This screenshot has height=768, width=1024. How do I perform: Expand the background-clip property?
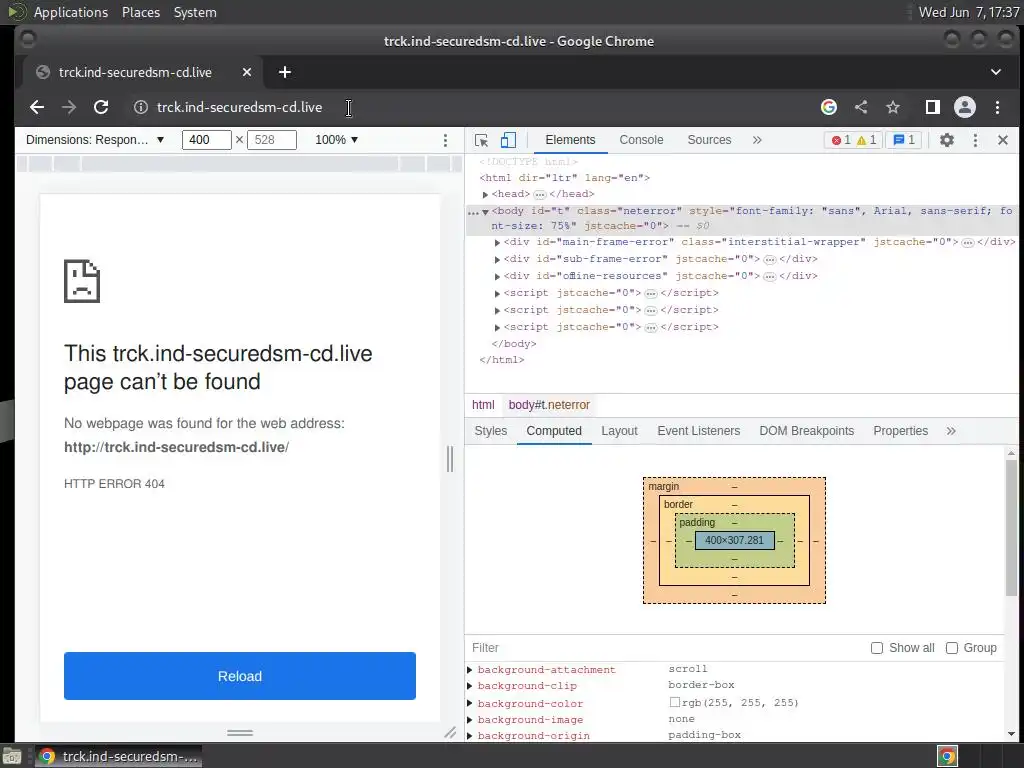(x=470, y=686)
